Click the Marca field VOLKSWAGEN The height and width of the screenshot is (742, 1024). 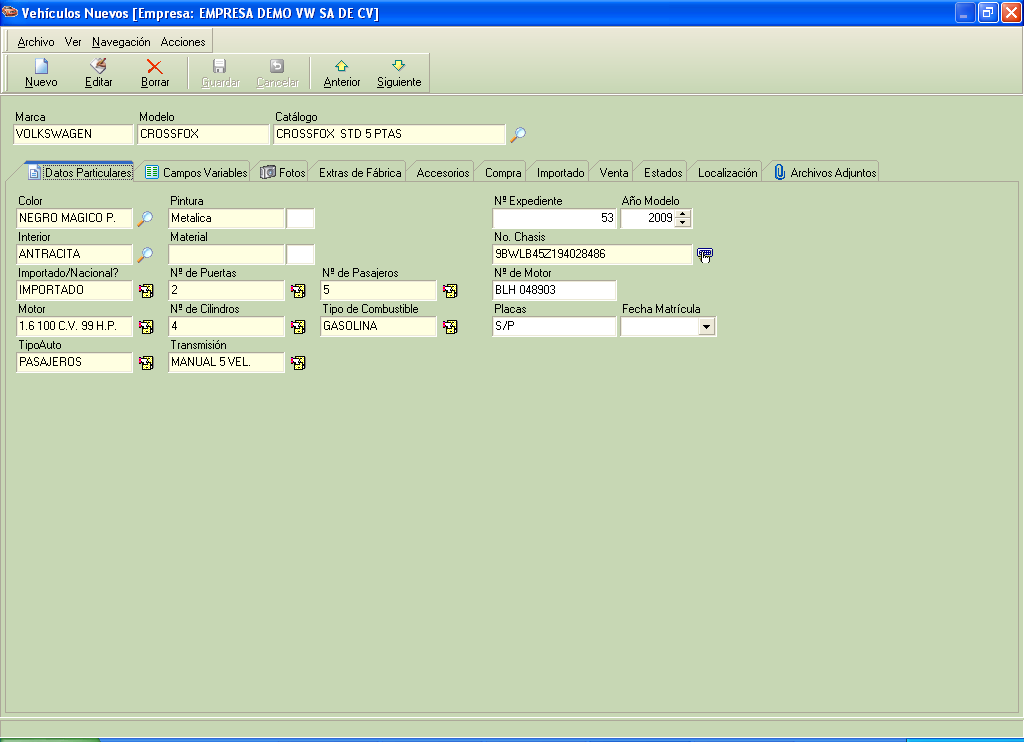[73, 134]
